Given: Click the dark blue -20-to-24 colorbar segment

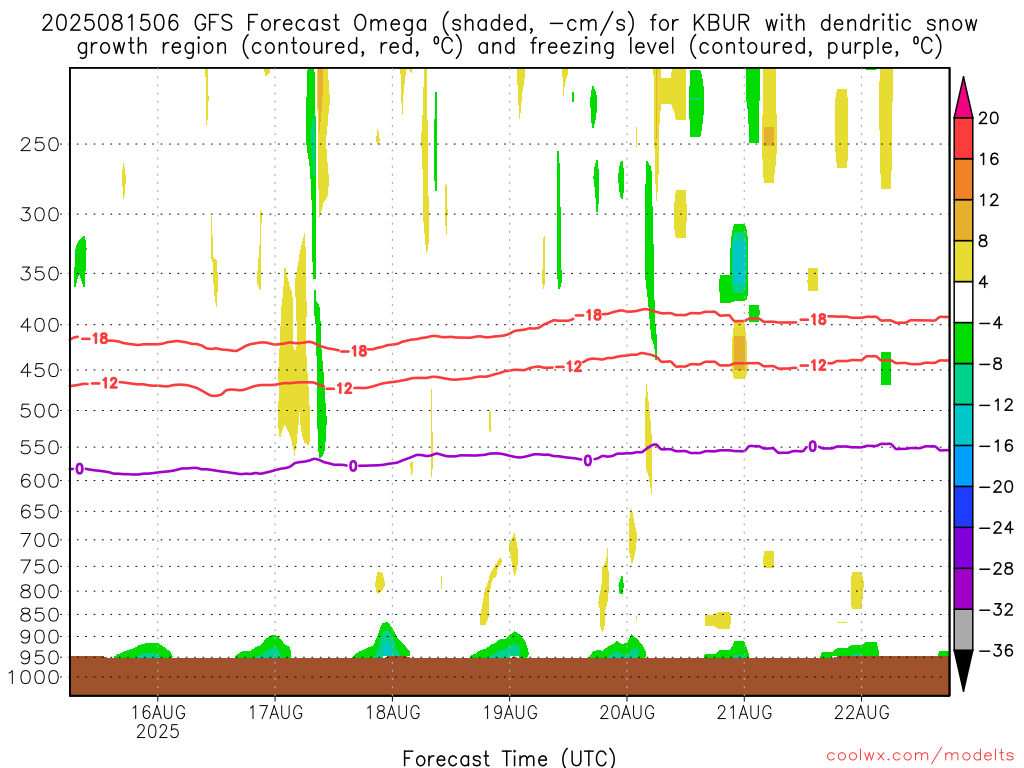Looking at the screenshot, I should tap(963, 507).
